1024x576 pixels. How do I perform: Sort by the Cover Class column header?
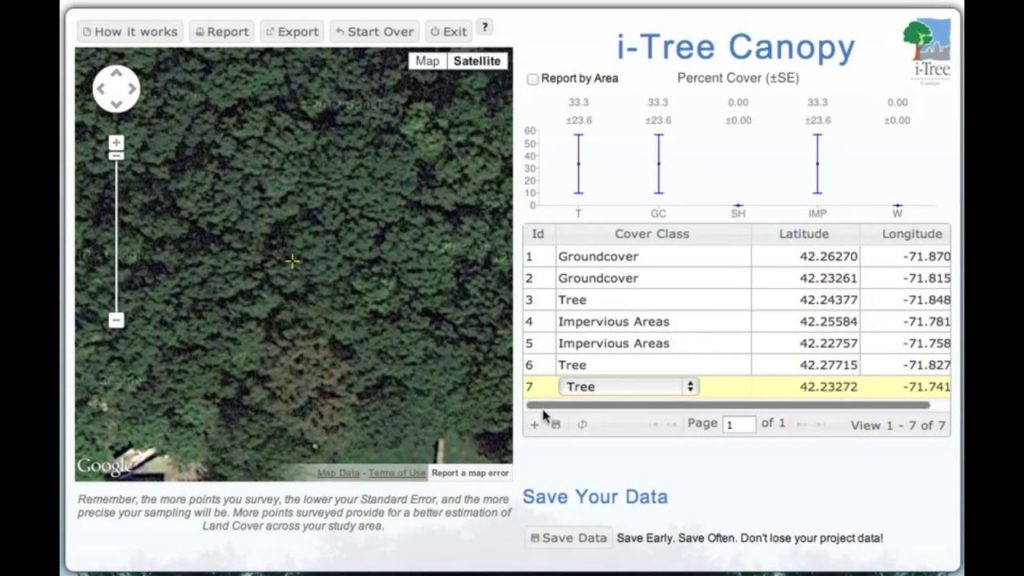[x=652, y=234]
